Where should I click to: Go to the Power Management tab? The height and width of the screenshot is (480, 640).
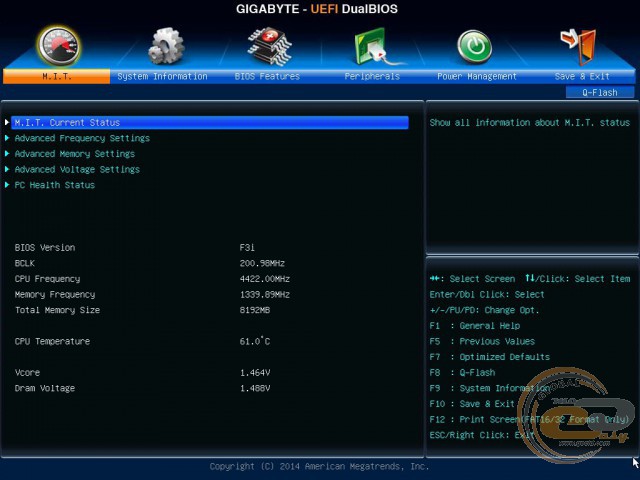(477, 76)
